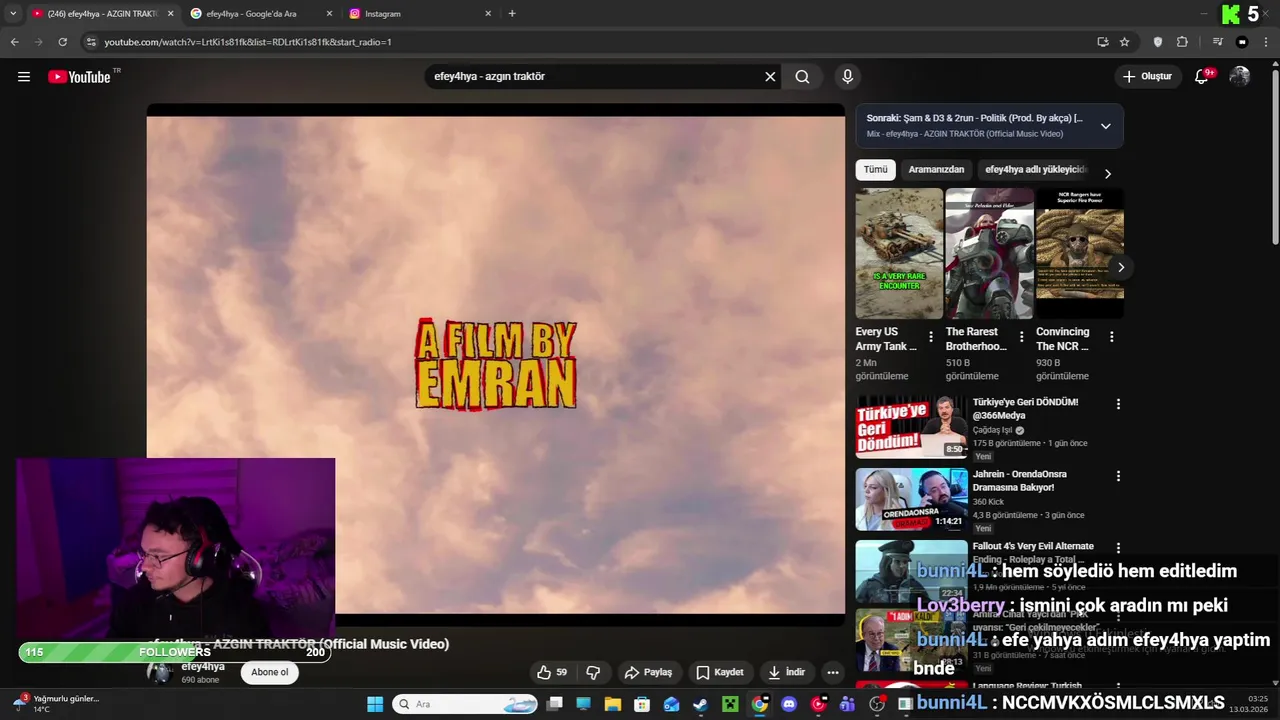The width and height of the screenshot is (1280, 720).
Task: Open options for Jahrein OrendaOnsra video
Action: [1118, 476]
